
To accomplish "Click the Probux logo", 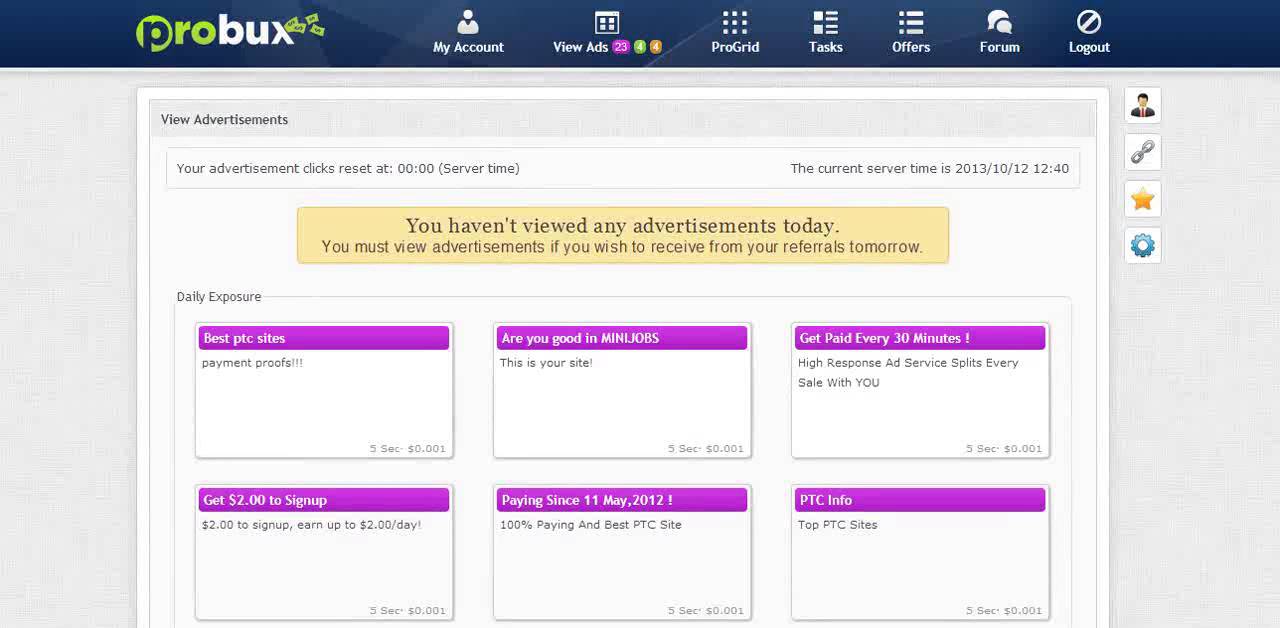I will pos(230,31).
